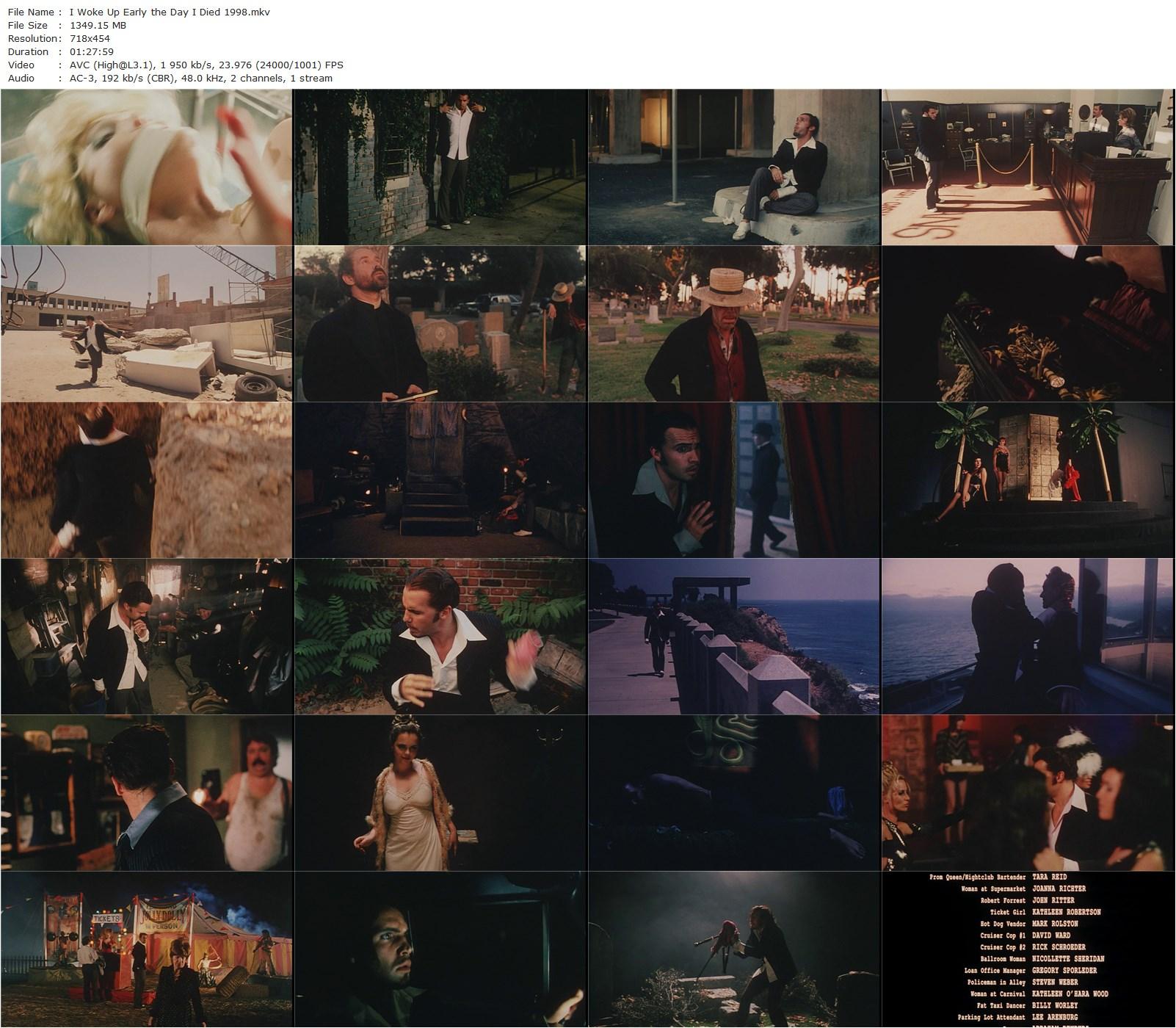Open the man sitting on concrete ledge frame
This screenshot has height=1028, width=1176.
[734, 167]
